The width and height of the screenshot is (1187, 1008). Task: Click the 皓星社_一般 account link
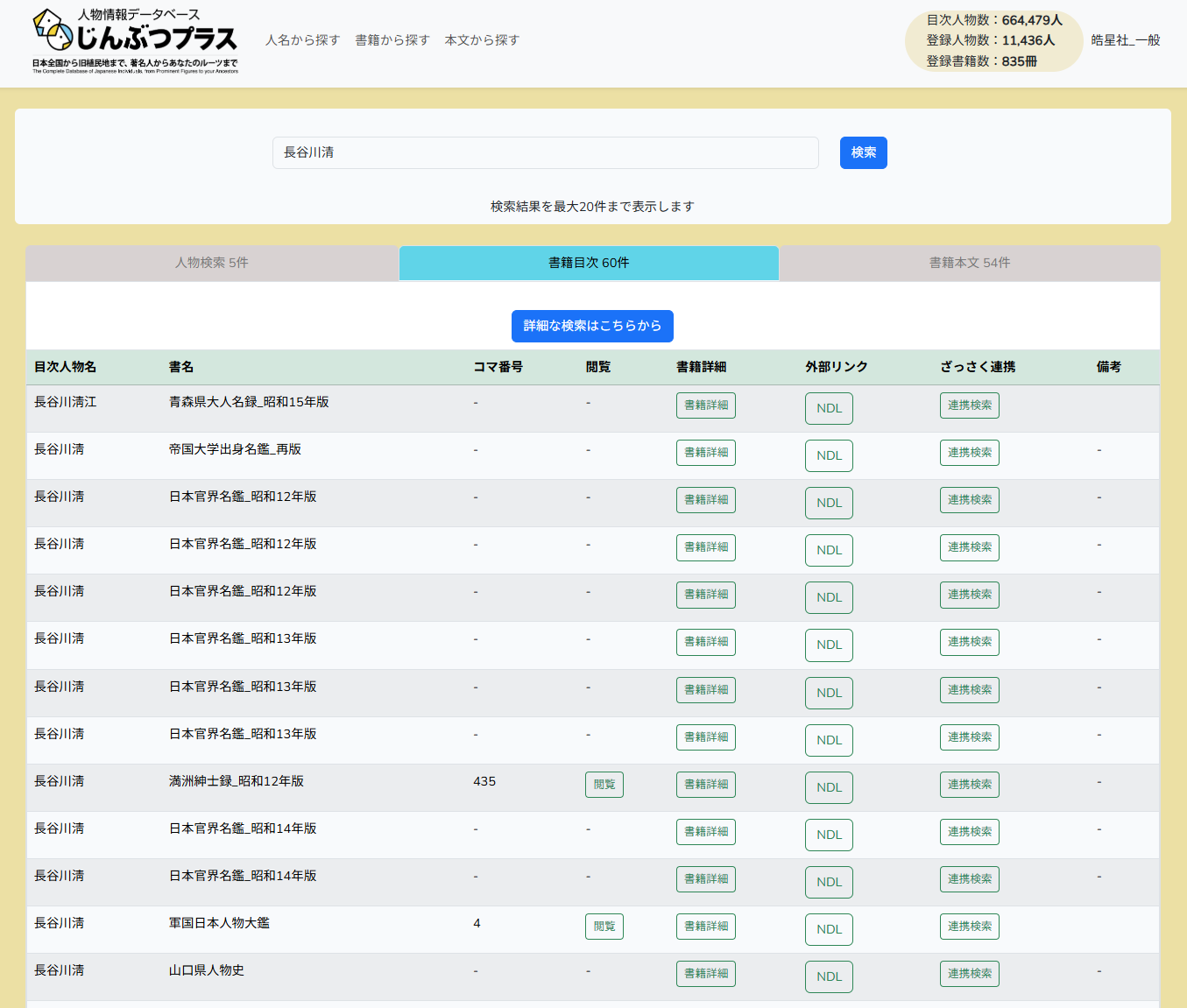click(1125, 40)
